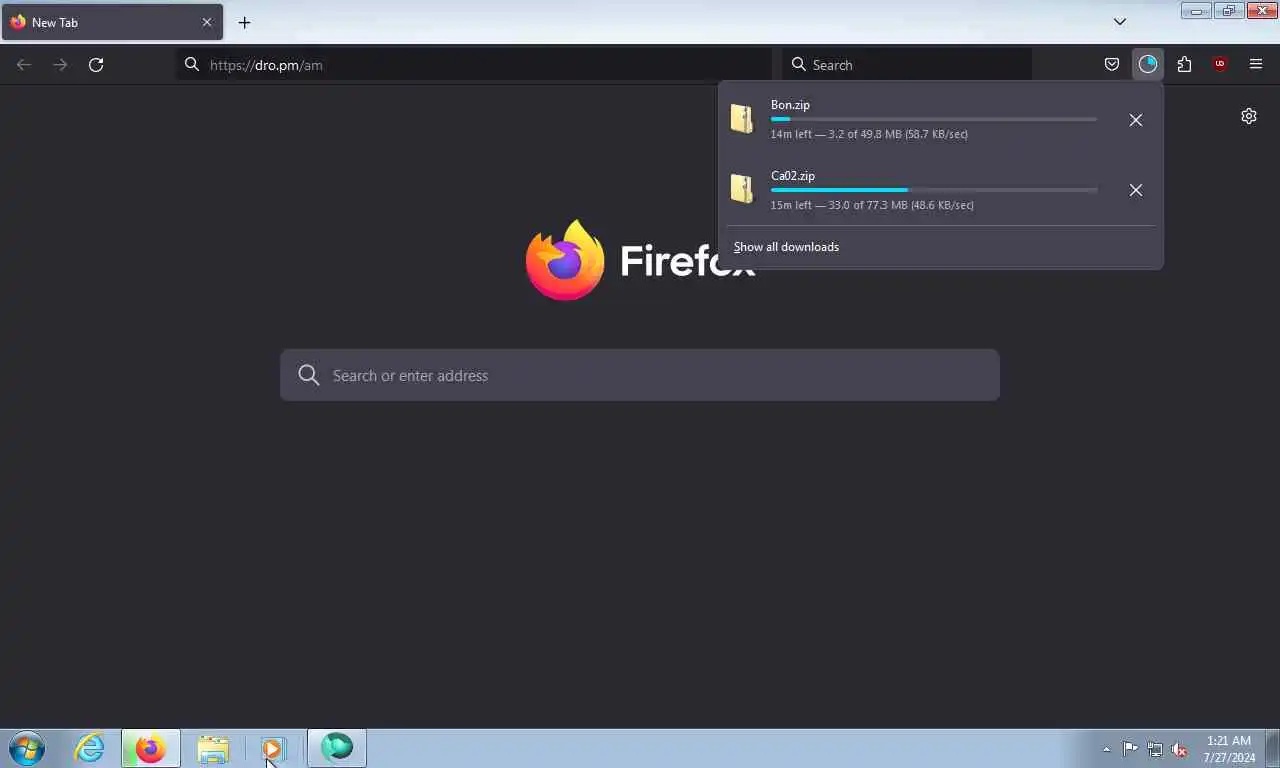Select the New Tab tab
Viewport: 1280px width, 768px height.
[112, 22]
